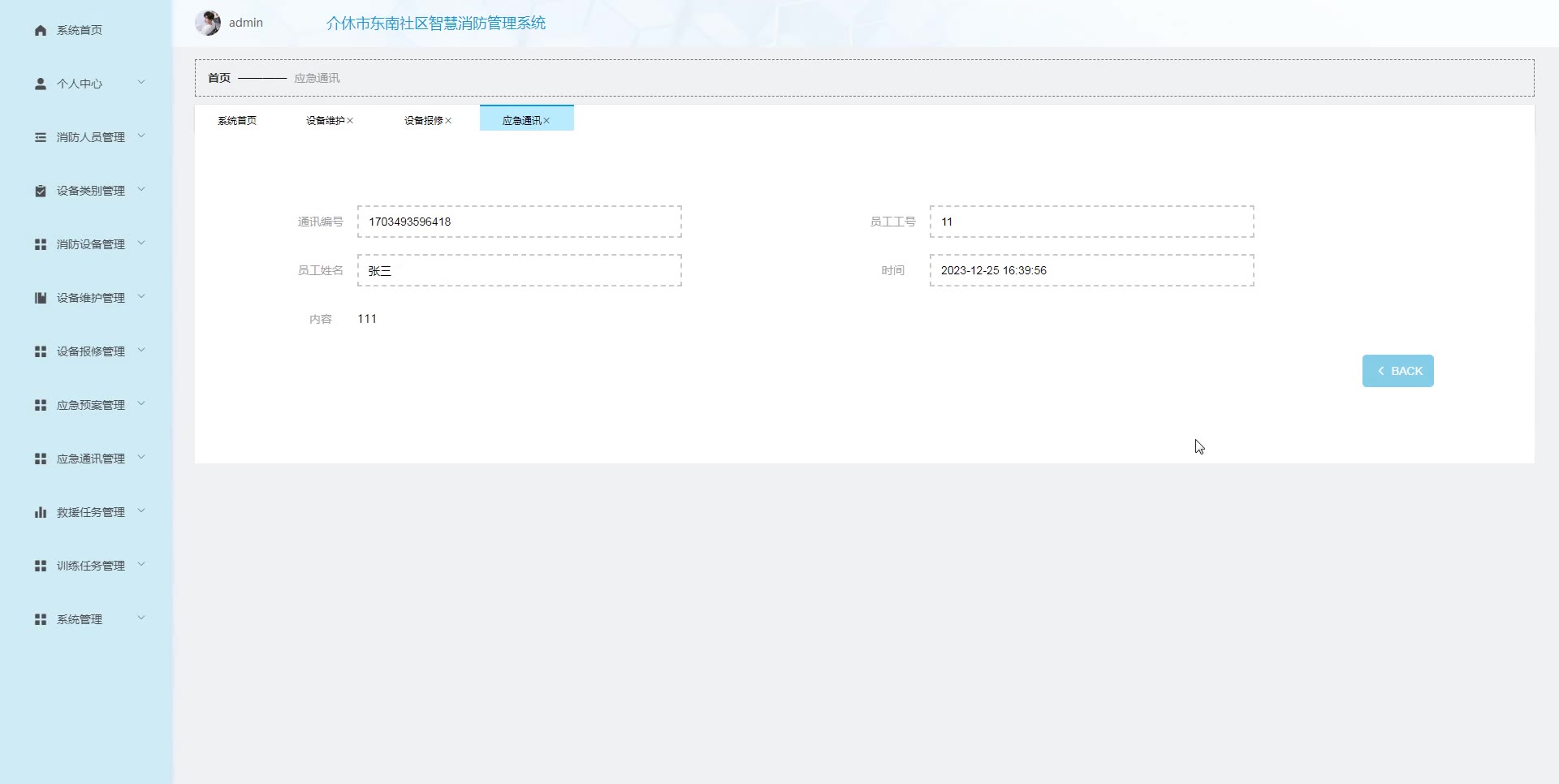Click the admin username

(246, 23)
